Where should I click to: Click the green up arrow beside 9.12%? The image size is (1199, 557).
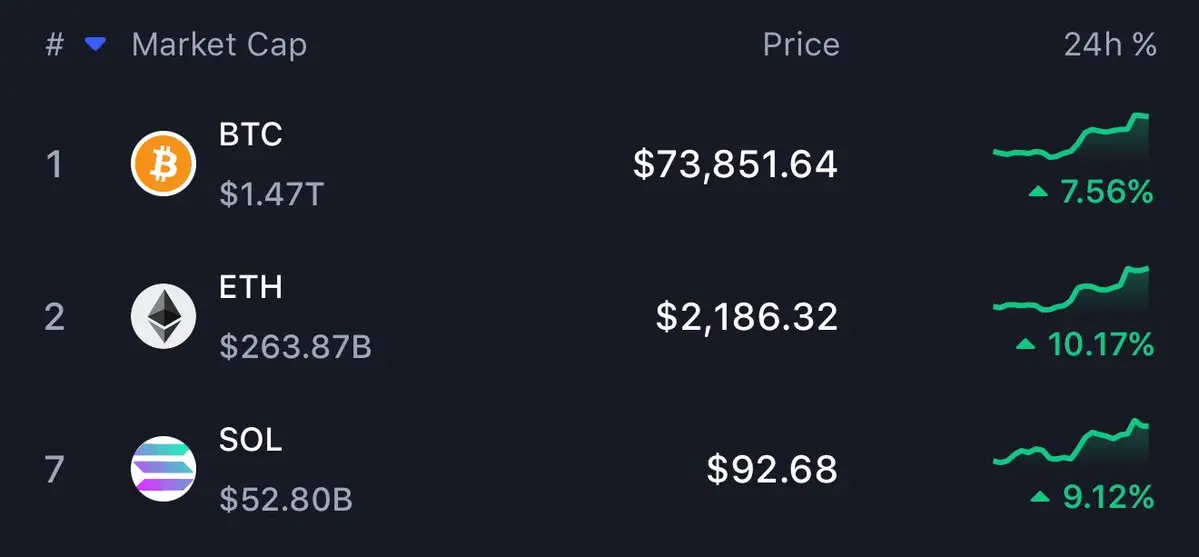click(1041, 497)
